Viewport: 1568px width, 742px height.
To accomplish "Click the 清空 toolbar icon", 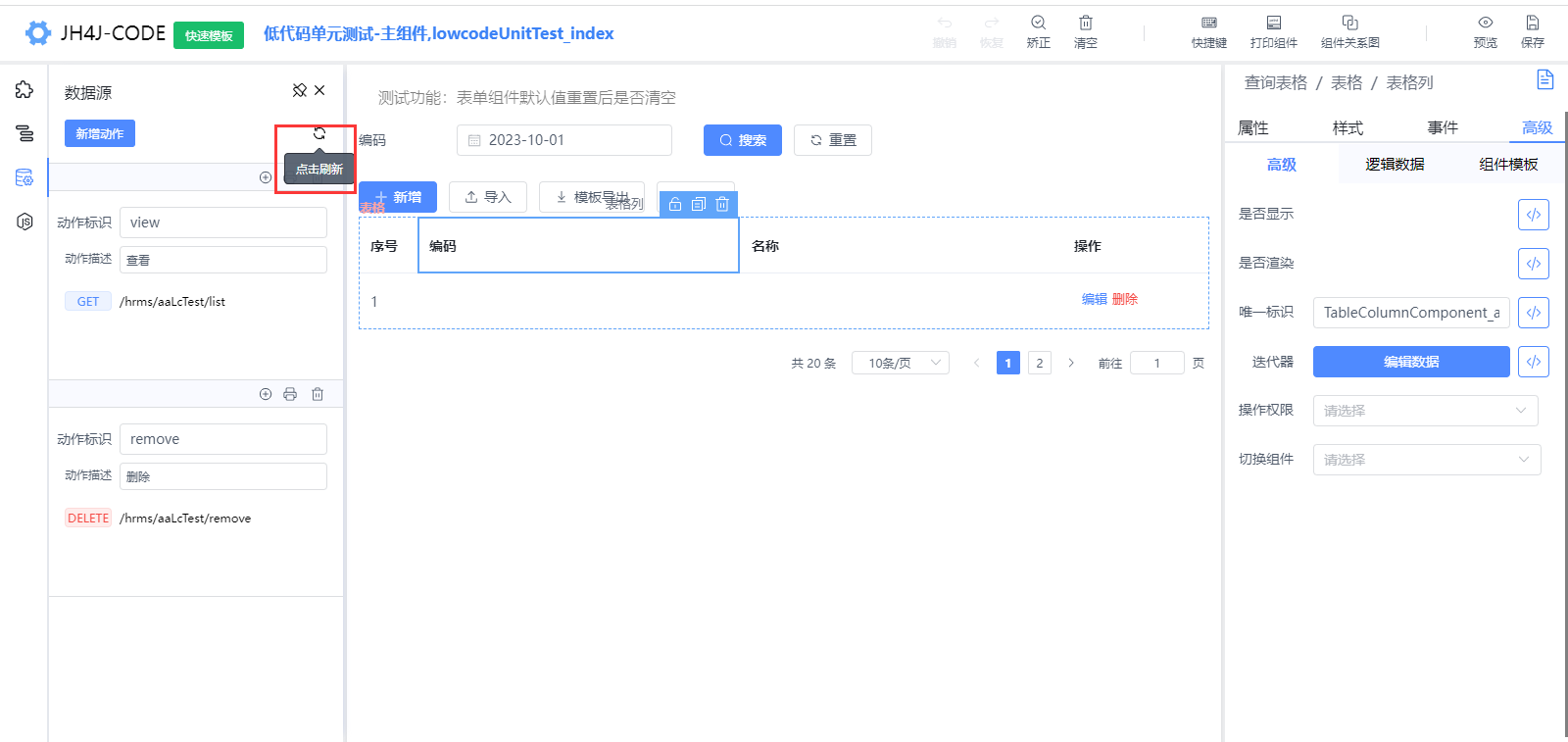I will coord(1086,32).
